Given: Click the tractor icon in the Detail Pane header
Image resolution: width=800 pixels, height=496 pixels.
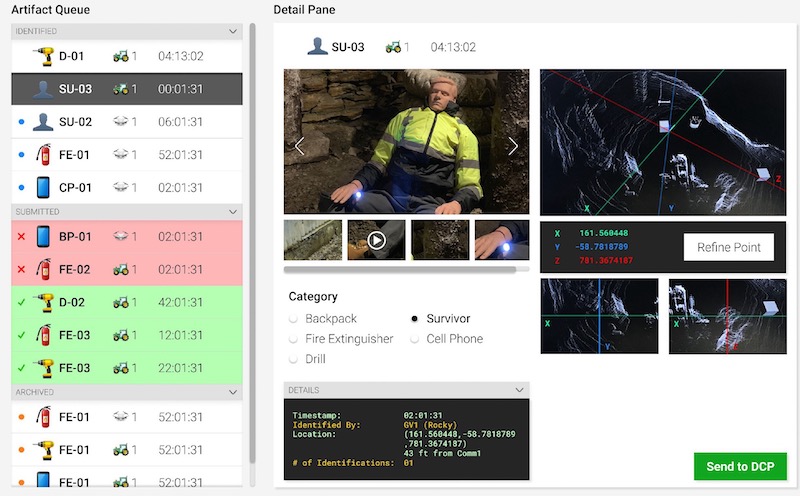Looking at the screenshot, I should coord(392,47).
